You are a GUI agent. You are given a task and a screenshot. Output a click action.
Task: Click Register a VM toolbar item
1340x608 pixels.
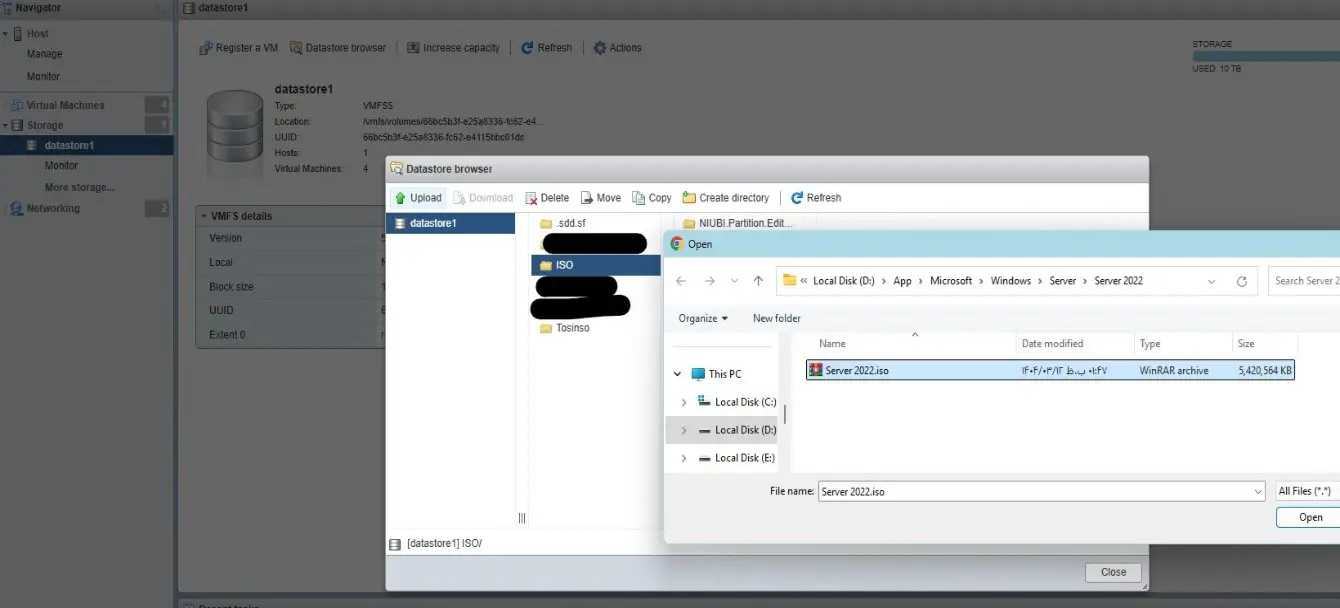point(239,48)
